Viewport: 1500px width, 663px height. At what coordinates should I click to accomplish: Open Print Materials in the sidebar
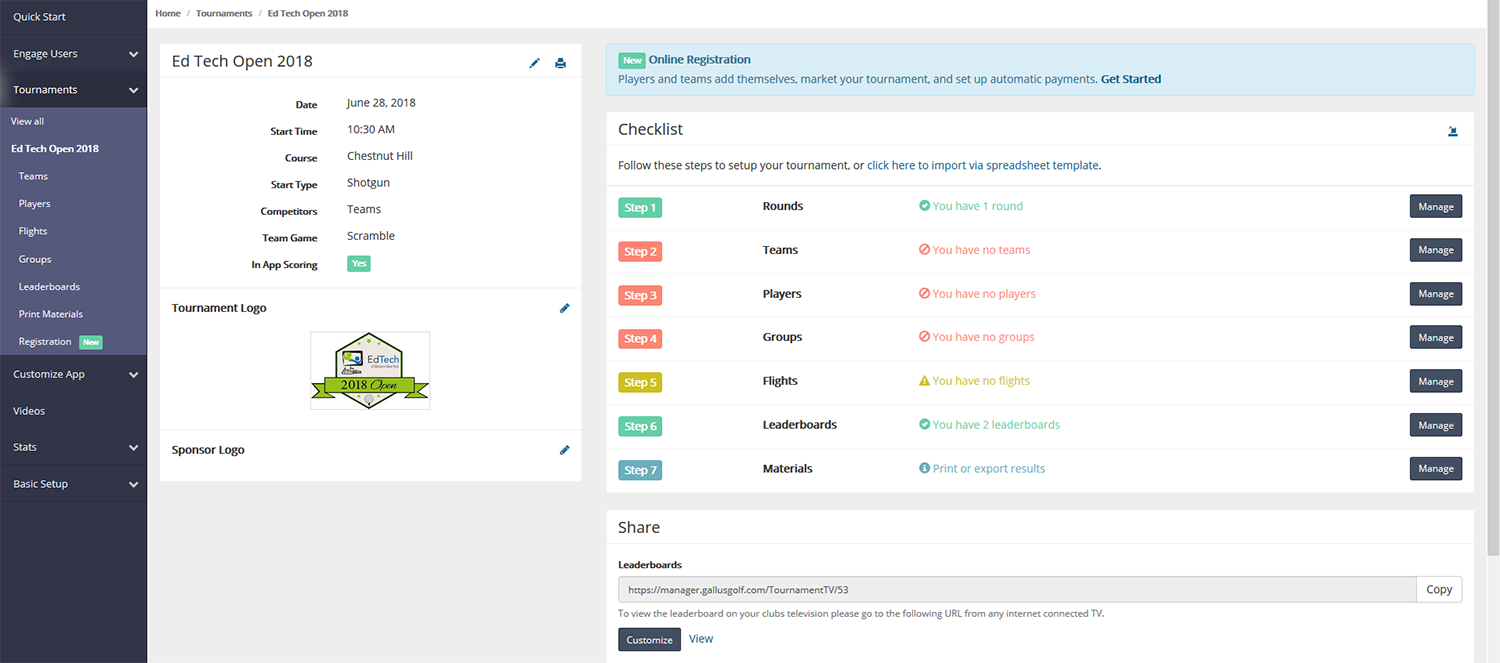(51, 314)
